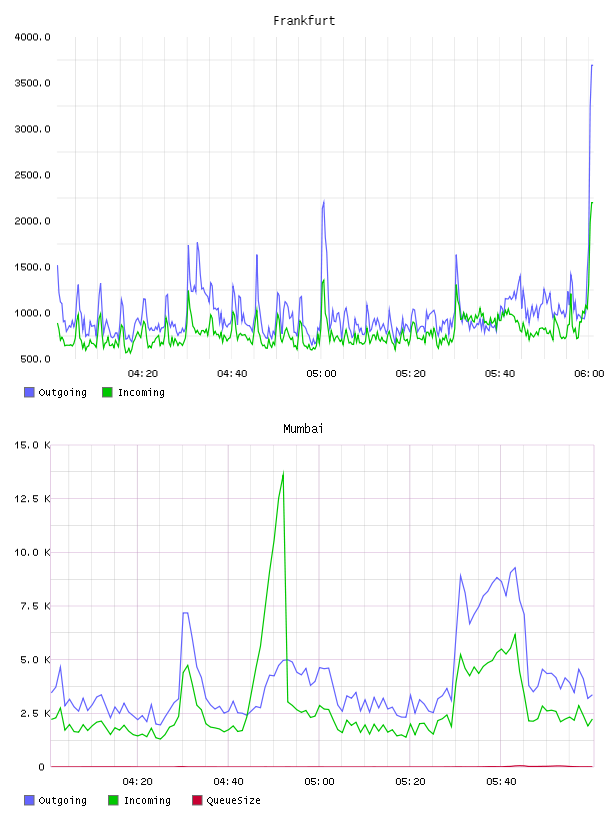This screenshot has width=608, height=816.
Task: Click the 3000.0 y-axis label on Frankfurt chart
Action: point(32,129)
